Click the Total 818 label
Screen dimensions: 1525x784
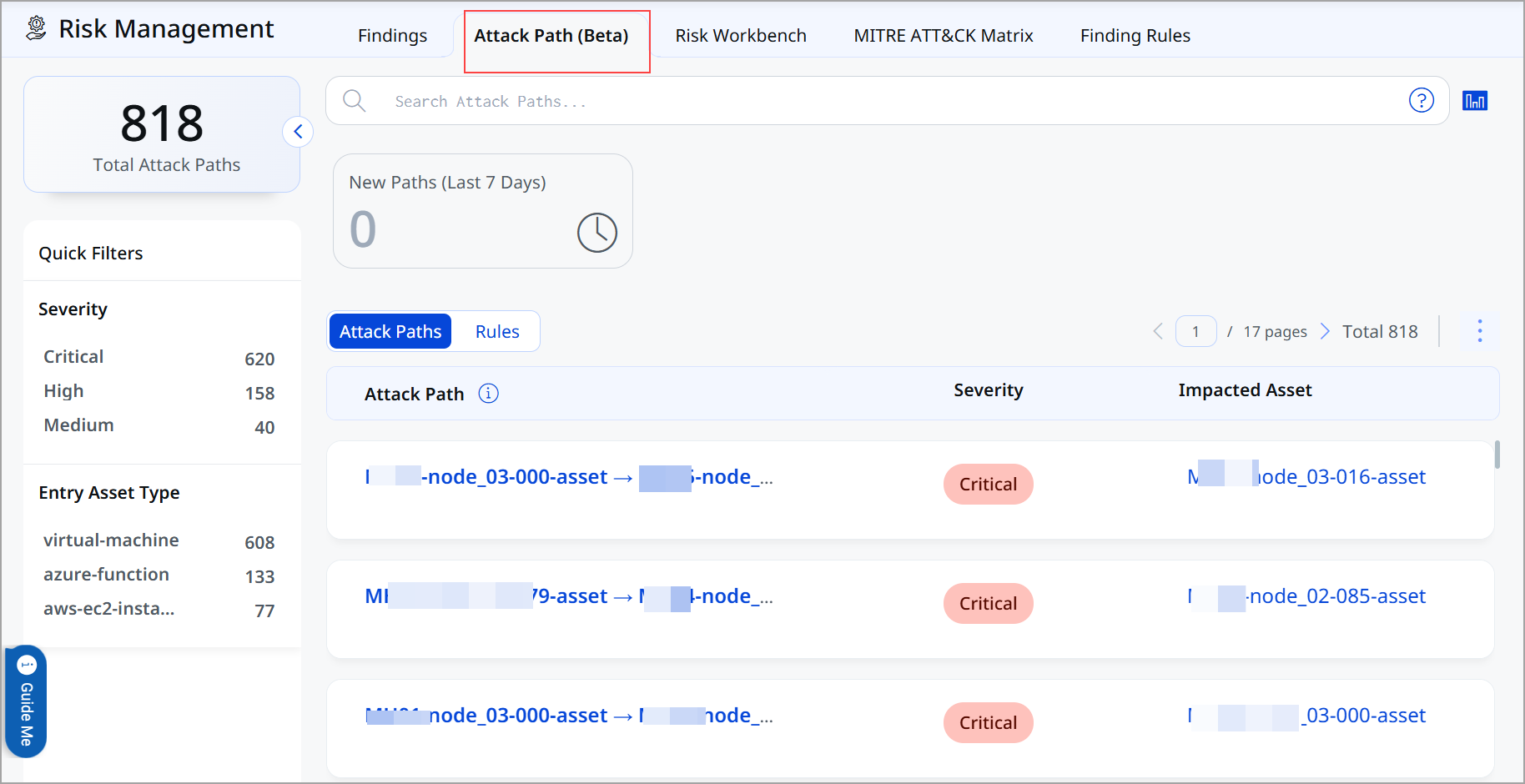[1380, 331]
